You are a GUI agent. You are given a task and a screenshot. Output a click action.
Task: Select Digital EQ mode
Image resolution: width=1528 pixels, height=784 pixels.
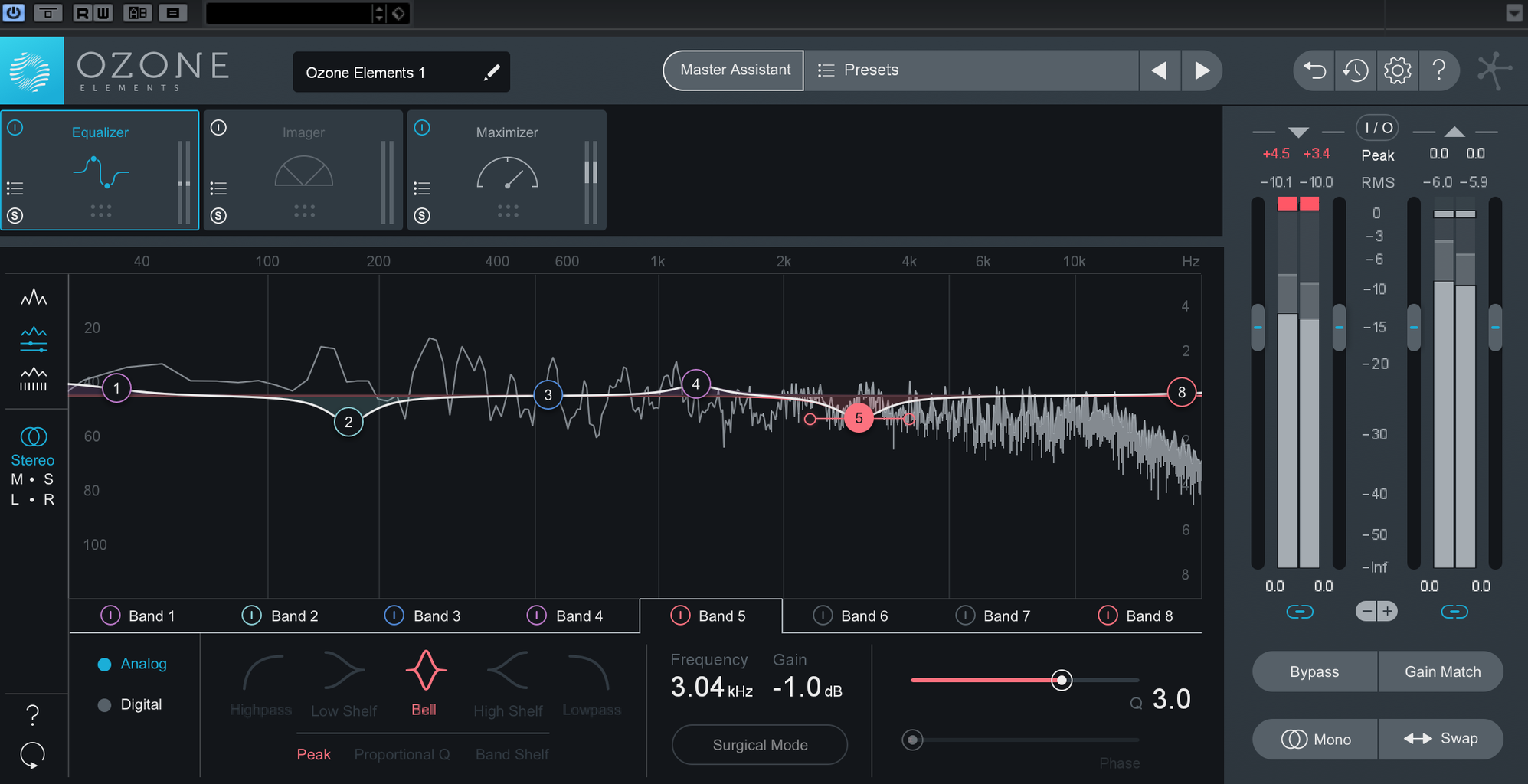pyautogui.click(x=130, y=704)
